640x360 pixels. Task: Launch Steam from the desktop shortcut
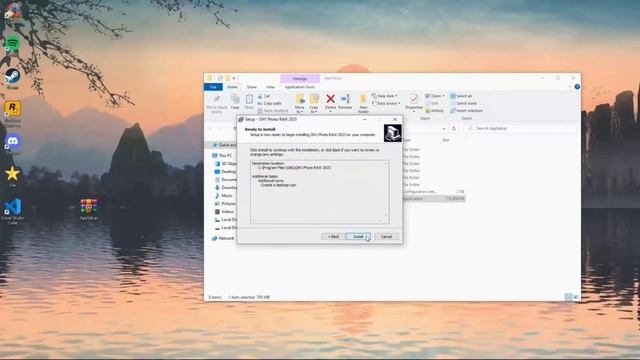coord(12,77)
